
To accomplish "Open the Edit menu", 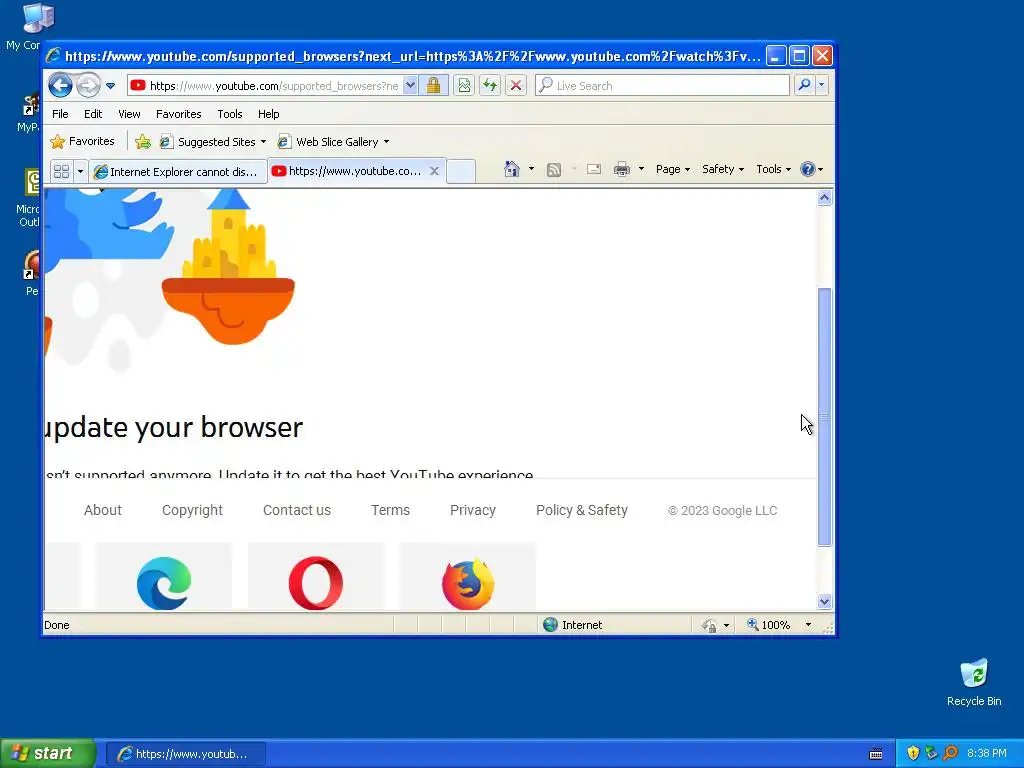I will (93, 114).
